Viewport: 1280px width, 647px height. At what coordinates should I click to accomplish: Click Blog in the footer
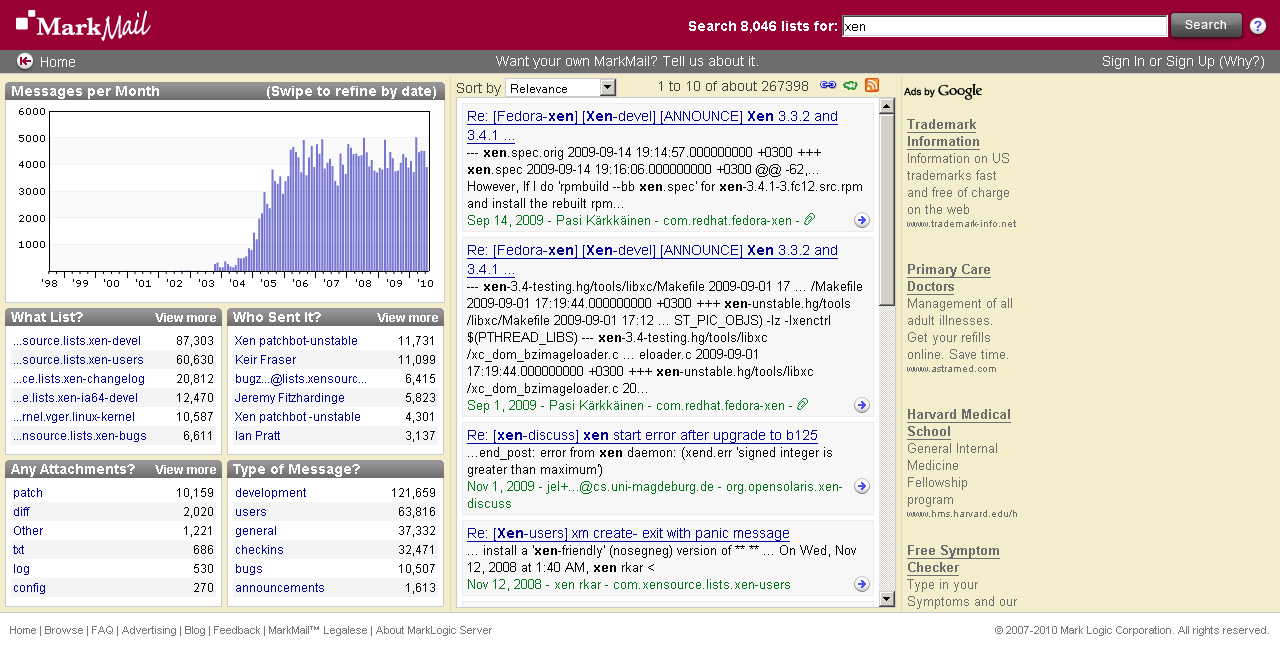(x=194, y=630)
